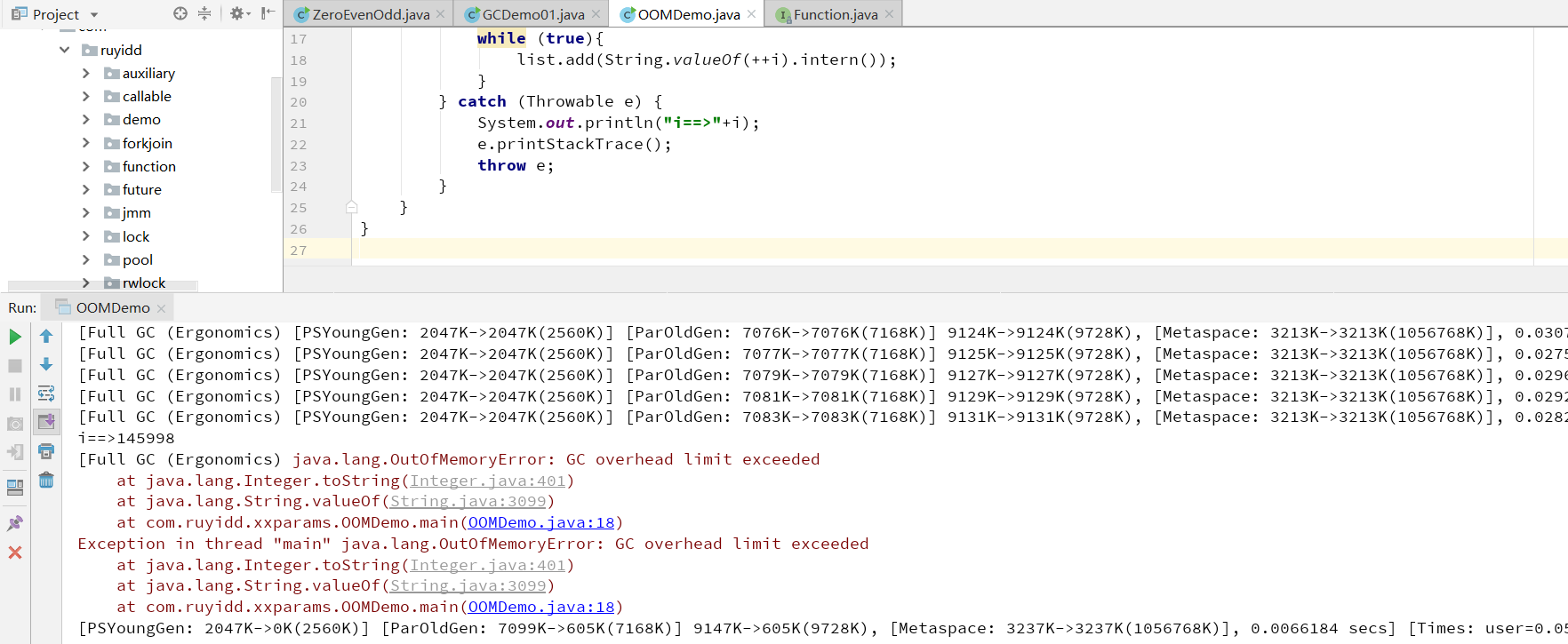The image size is (1568, 644).
Task: Click the blue Down the Stack Trace arrow
Action: coord(46,365)
